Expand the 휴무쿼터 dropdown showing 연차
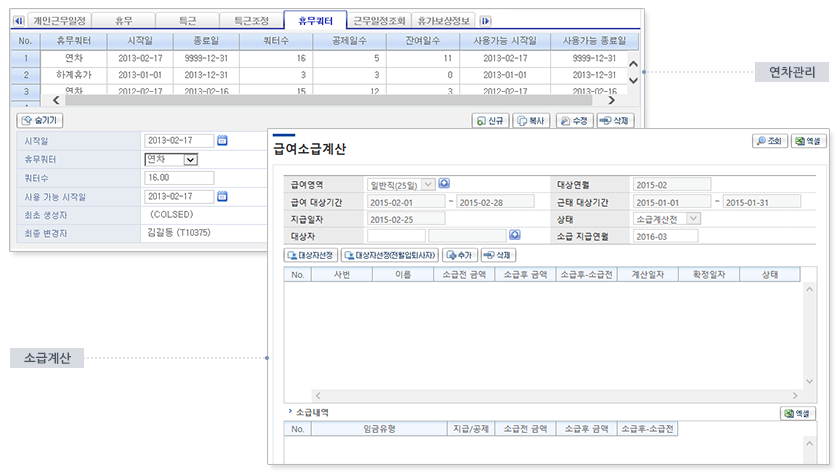The height and width of the screenshot is (474, 837). tap(191, 159)
